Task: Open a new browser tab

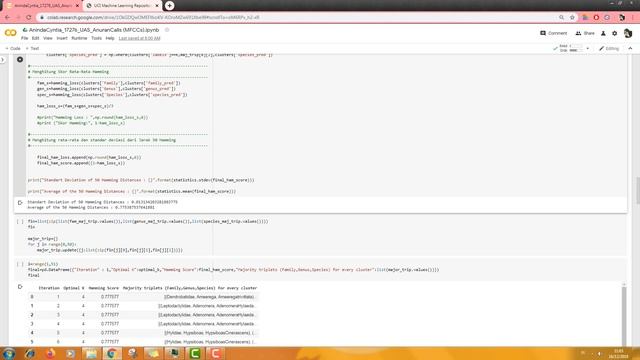Action: pos(169,6)
